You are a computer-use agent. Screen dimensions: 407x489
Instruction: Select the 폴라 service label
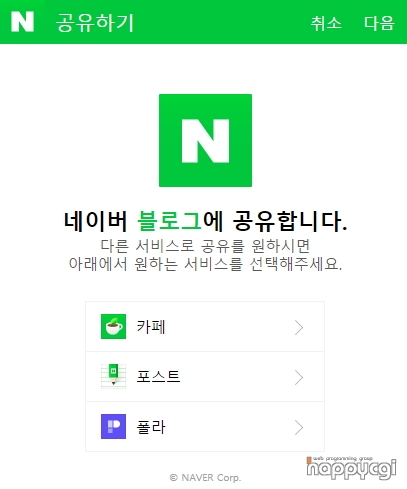(x=151, y=427)
